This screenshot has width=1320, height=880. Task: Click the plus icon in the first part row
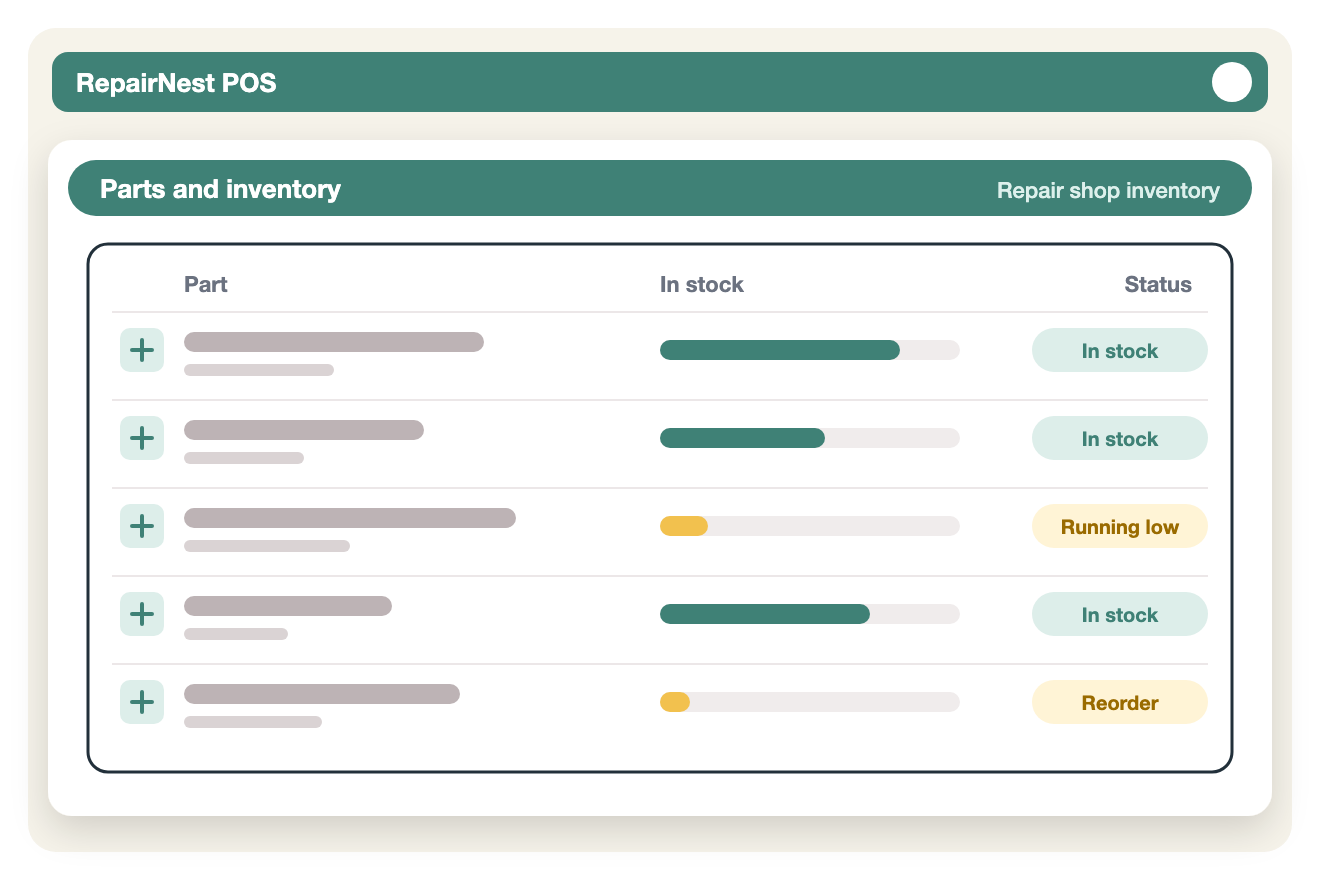coord(142,350)
